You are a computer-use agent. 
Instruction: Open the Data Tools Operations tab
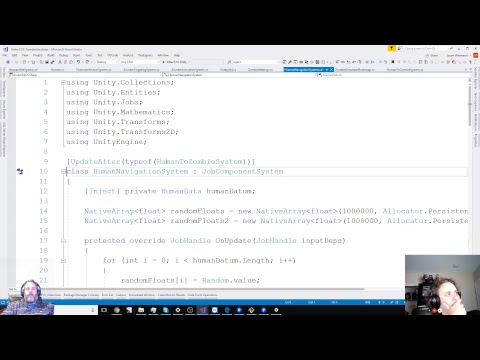pos(202,295)
